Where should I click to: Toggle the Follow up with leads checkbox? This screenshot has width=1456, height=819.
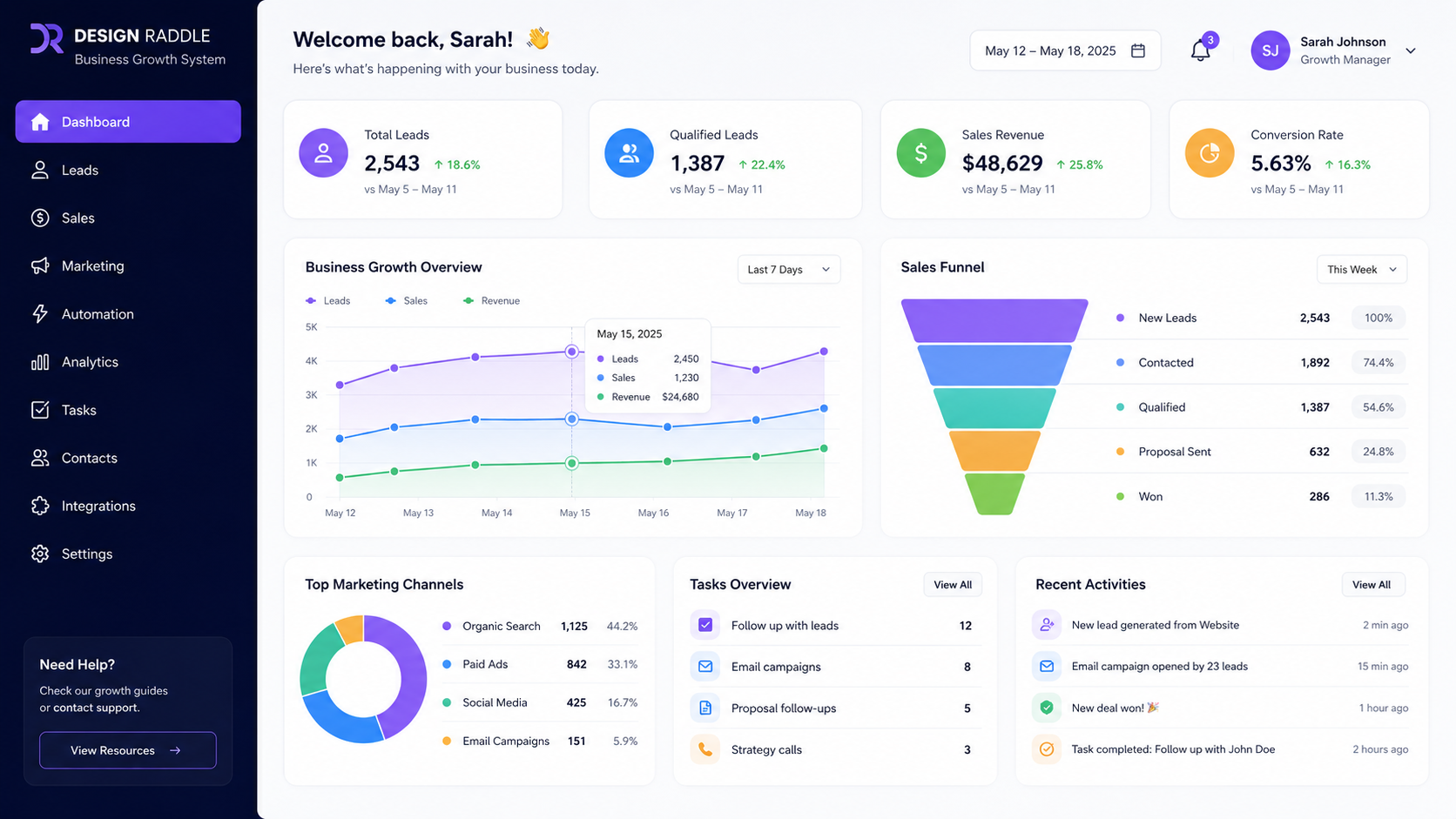pos(705,625)
